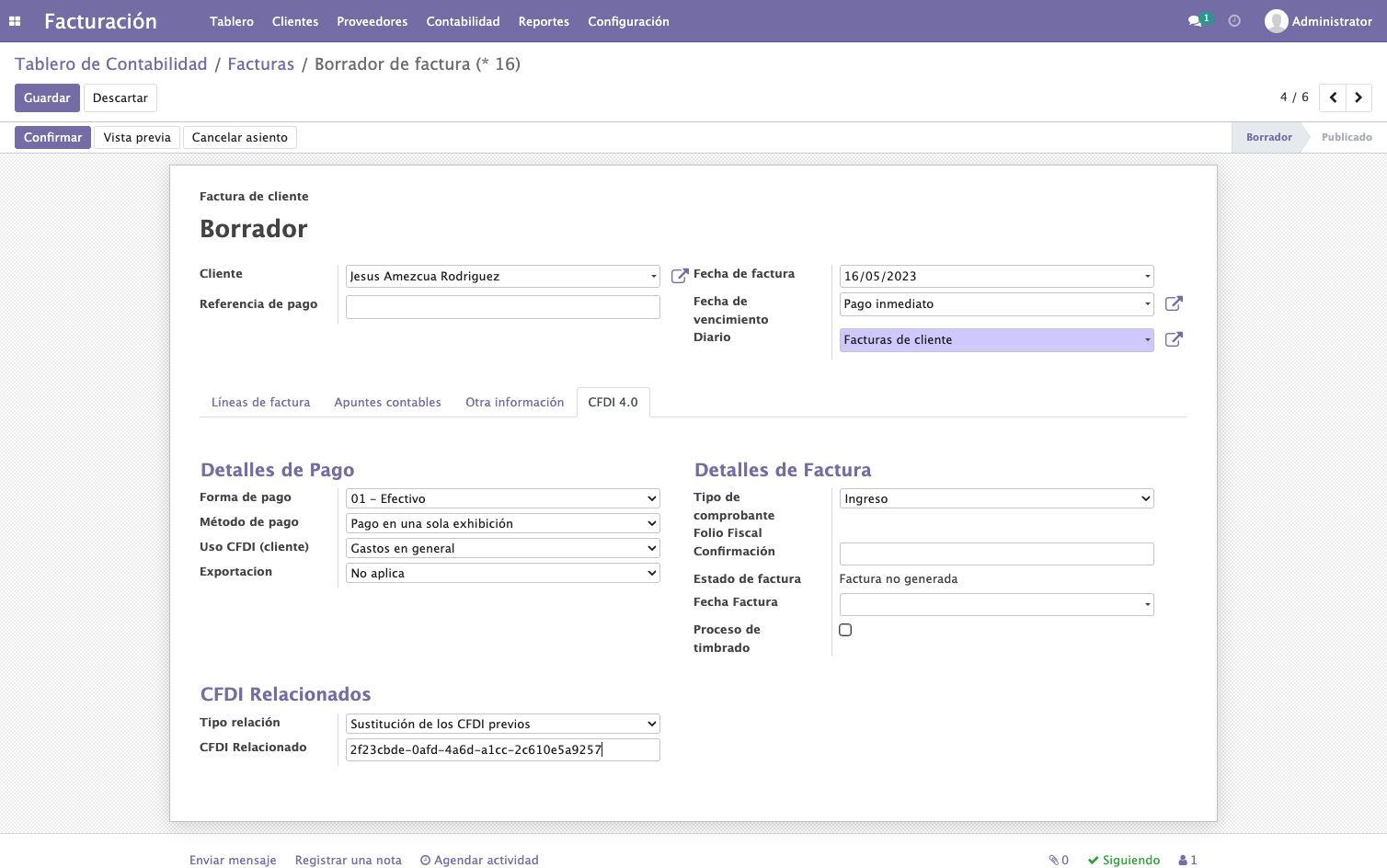Open the Uso CFDI dropdown
This screenshot has height=868, width=1387.
tap(503, 548)
